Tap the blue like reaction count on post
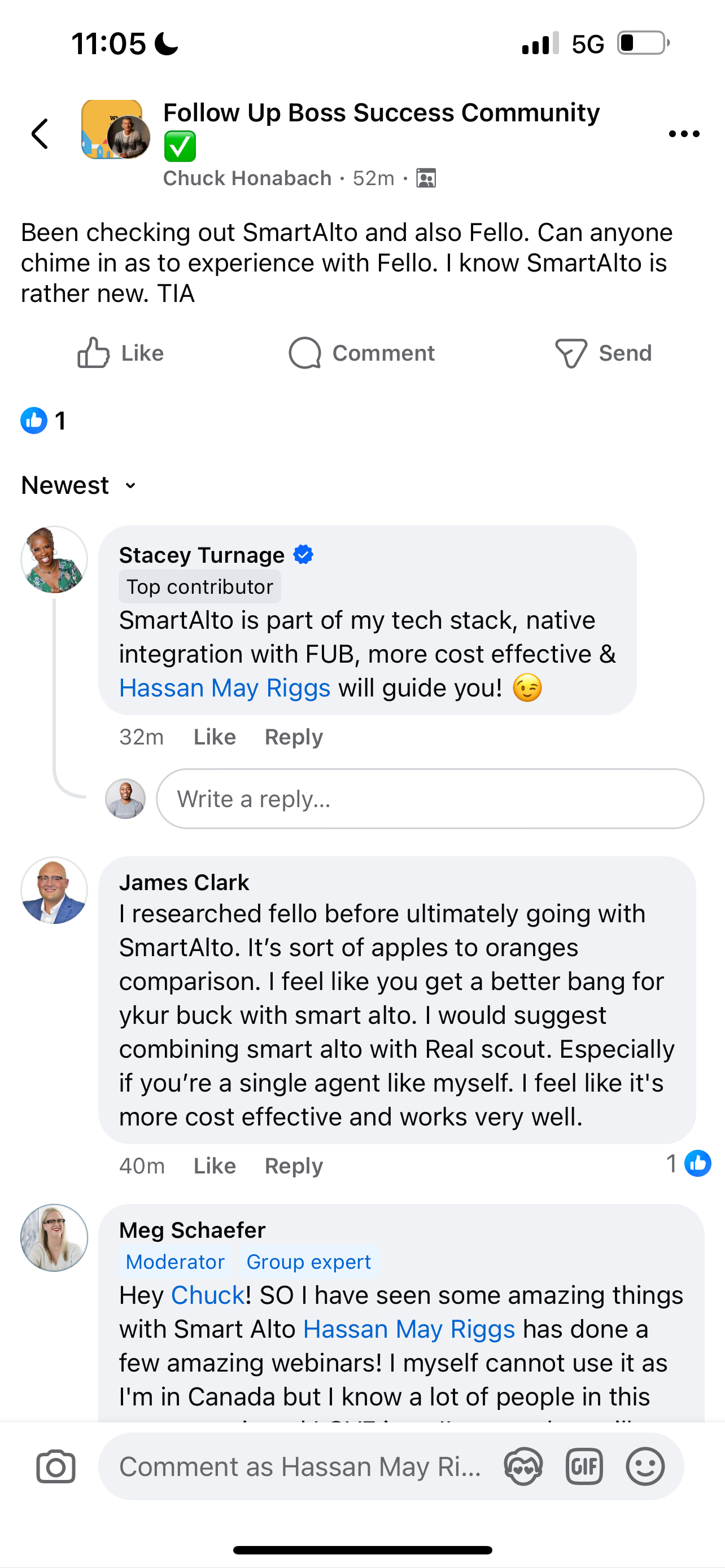The image size is (725, 1568). pos(42,421)
